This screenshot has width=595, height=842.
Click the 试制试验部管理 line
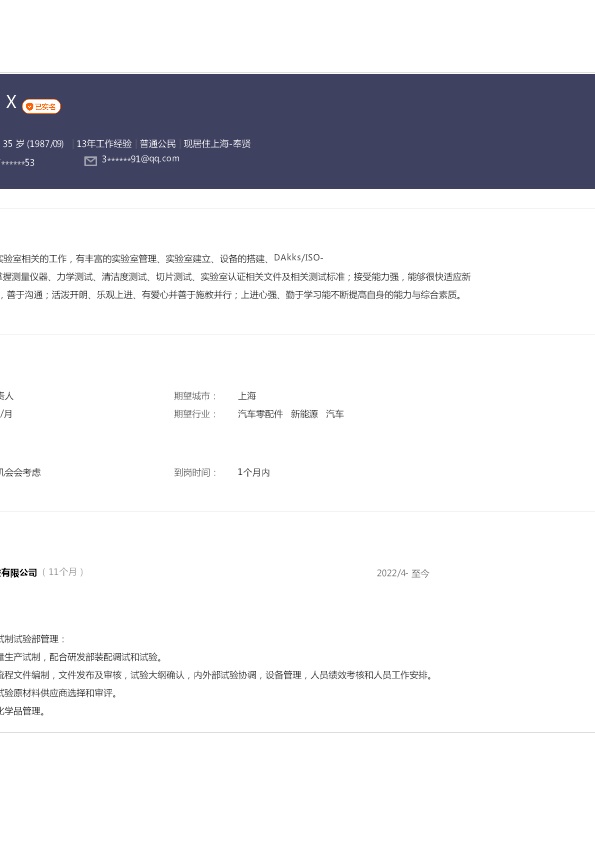click(x=32, y=639)
